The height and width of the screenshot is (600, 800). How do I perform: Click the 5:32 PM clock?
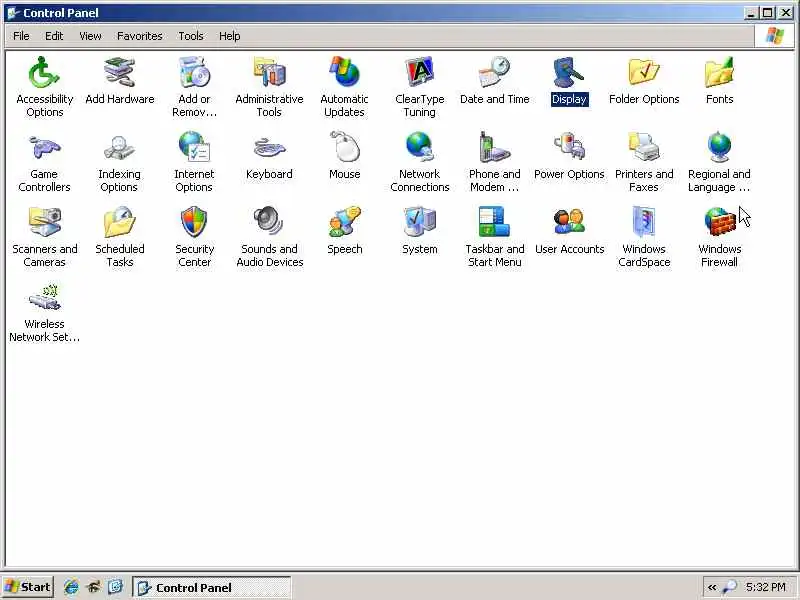pos(765,587)
